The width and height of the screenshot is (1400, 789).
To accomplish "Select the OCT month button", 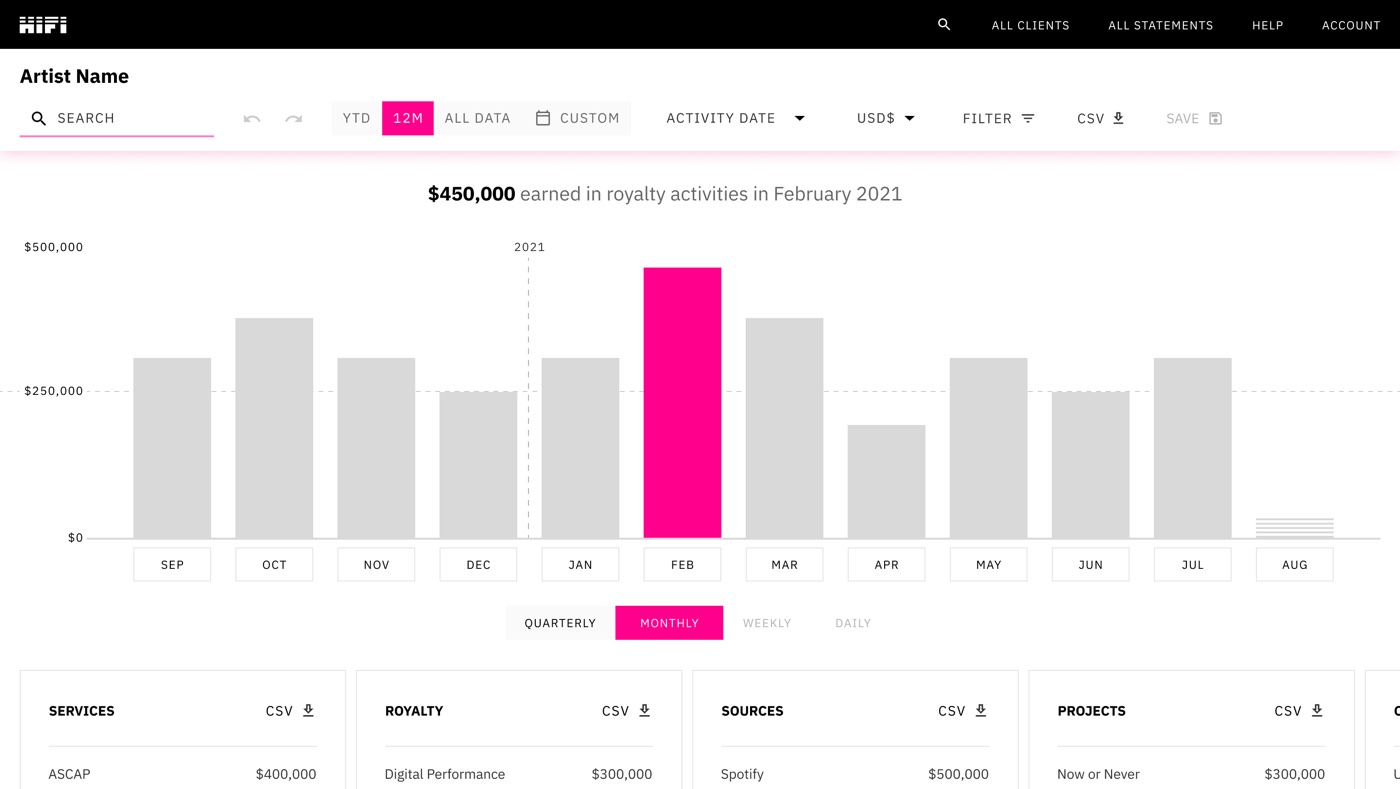I will click(274, 565).
